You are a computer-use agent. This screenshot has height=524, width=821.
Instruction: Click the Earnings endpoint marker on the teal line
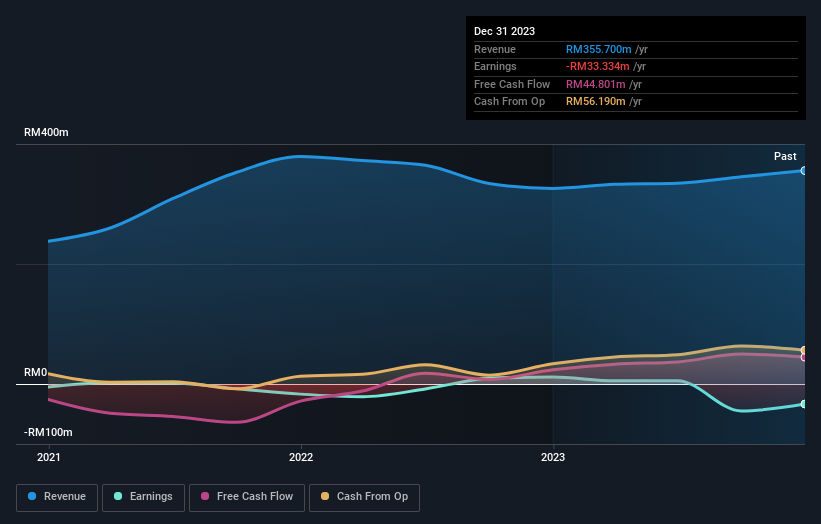point(803,404)
